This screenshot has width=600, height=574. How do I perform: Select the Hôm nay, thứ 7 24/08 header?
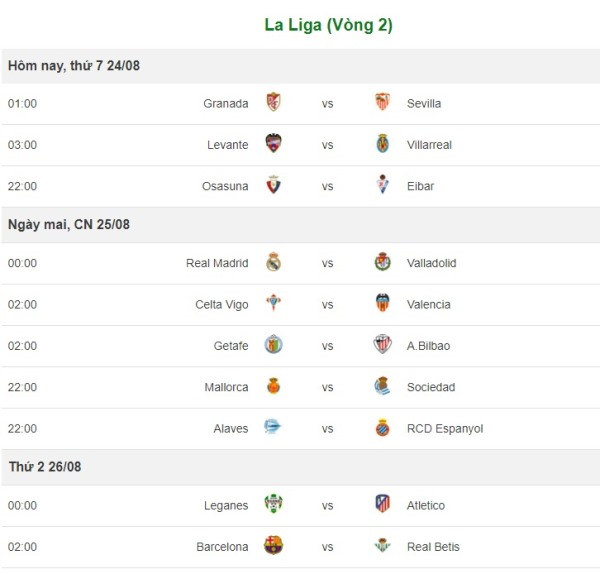(x=73, y=65)
